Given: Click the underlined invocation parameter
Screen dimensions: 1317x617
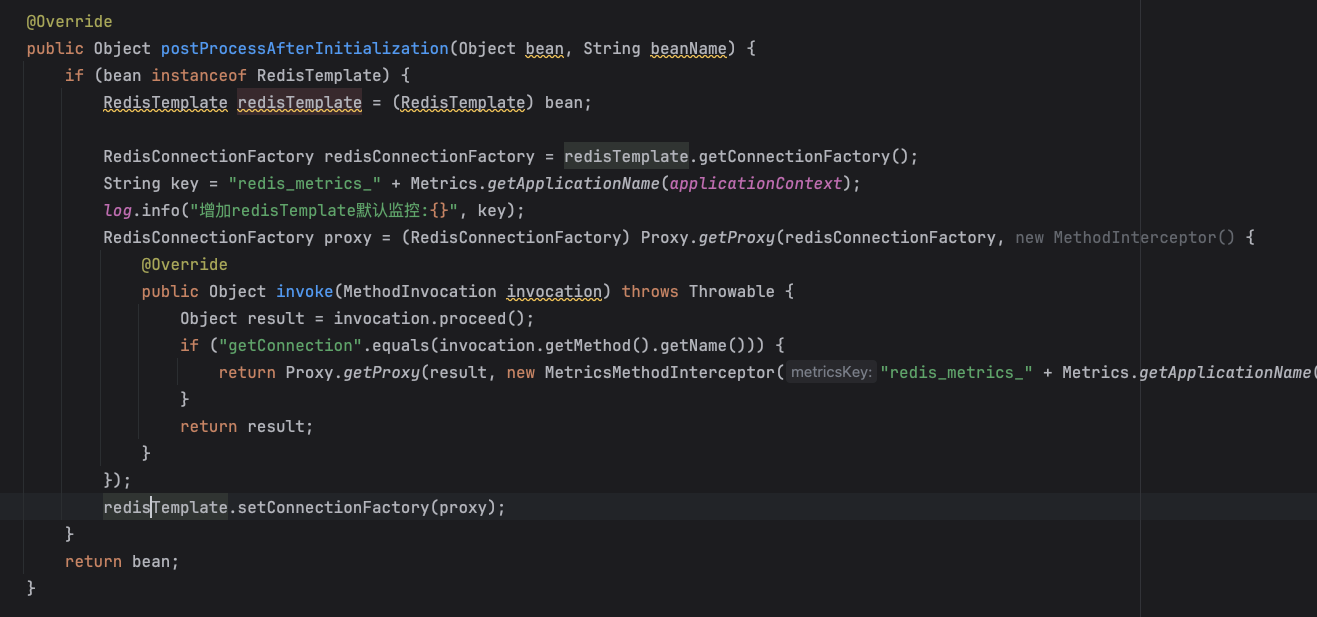Looking at the screenshot, I should (x=554, y=291).
